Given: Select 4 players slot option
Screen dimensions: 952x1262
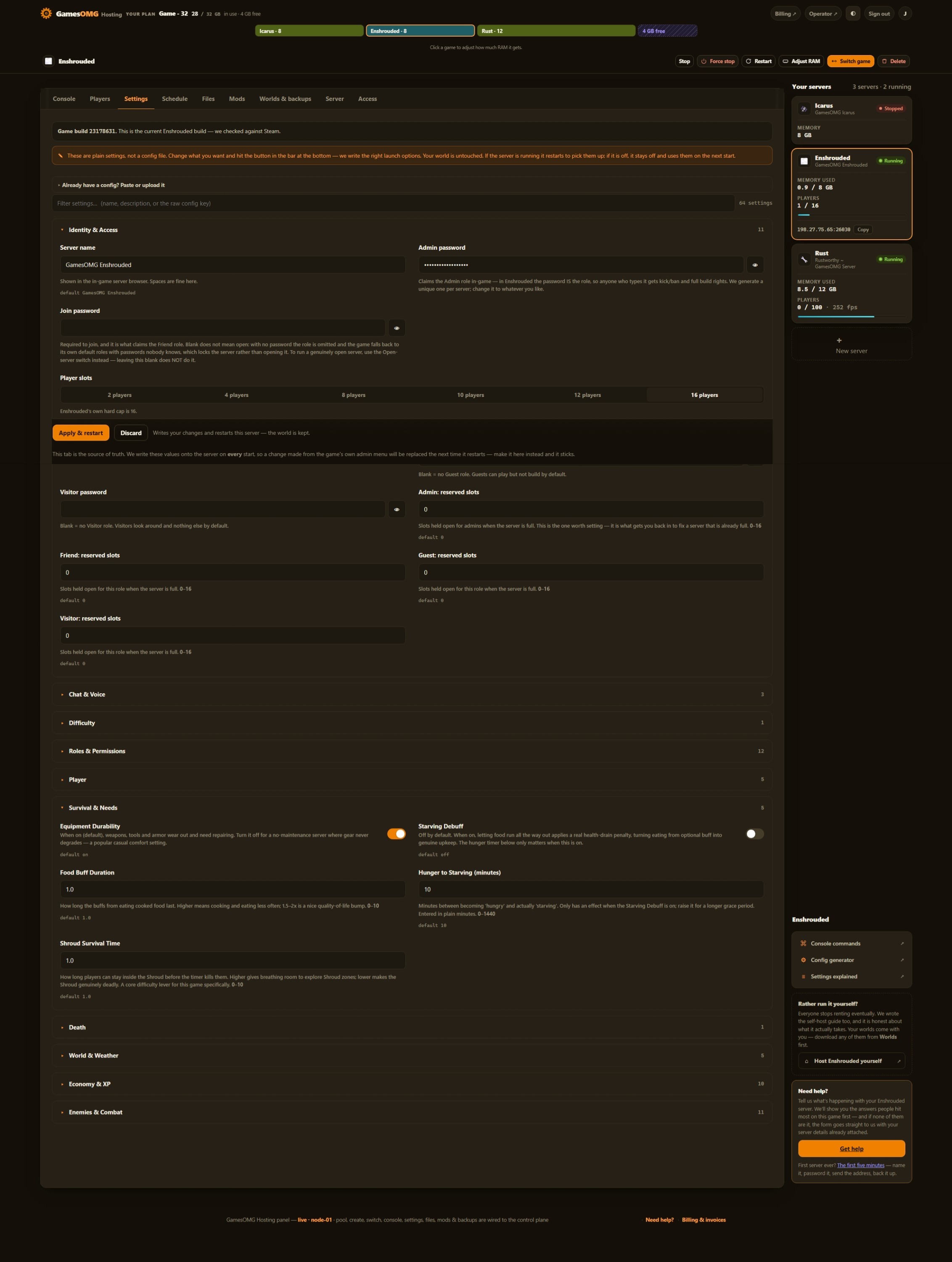Looking at the screenshot, I should 236,395.
